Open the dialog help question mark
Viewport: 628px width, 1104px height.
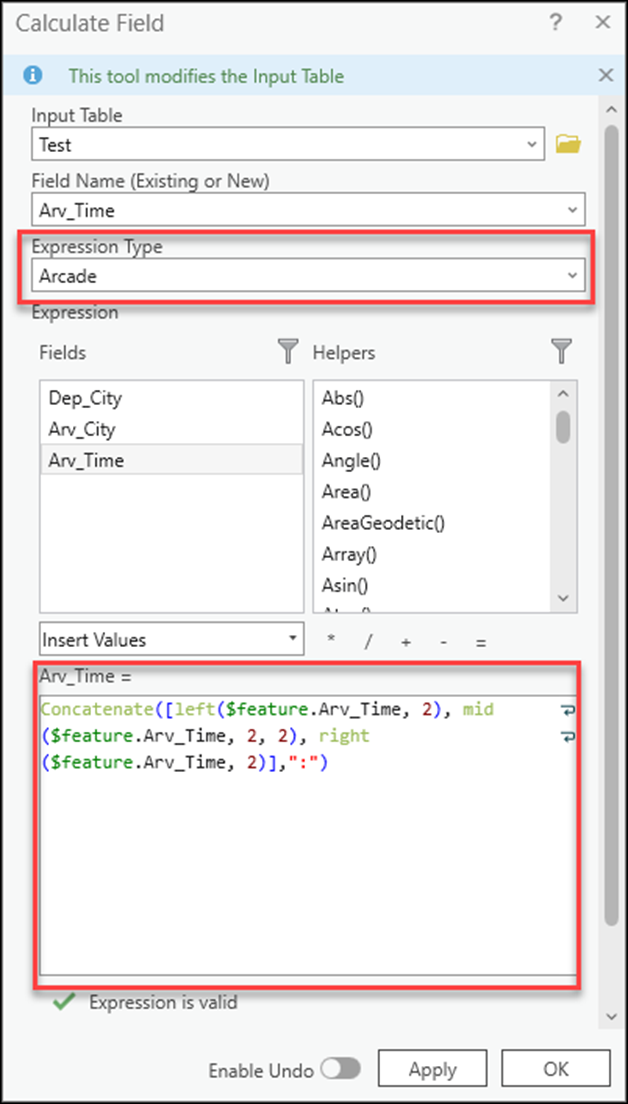pyautogui.click(x=556, y=22)
